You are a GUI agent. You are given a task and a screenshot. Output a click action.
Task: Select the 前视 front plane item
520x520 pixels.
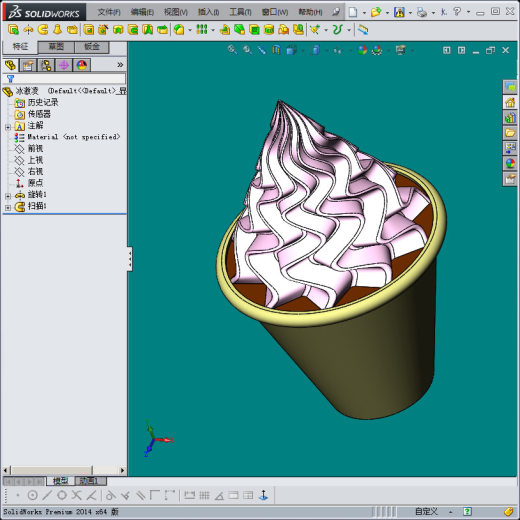[x=35, y=148]
